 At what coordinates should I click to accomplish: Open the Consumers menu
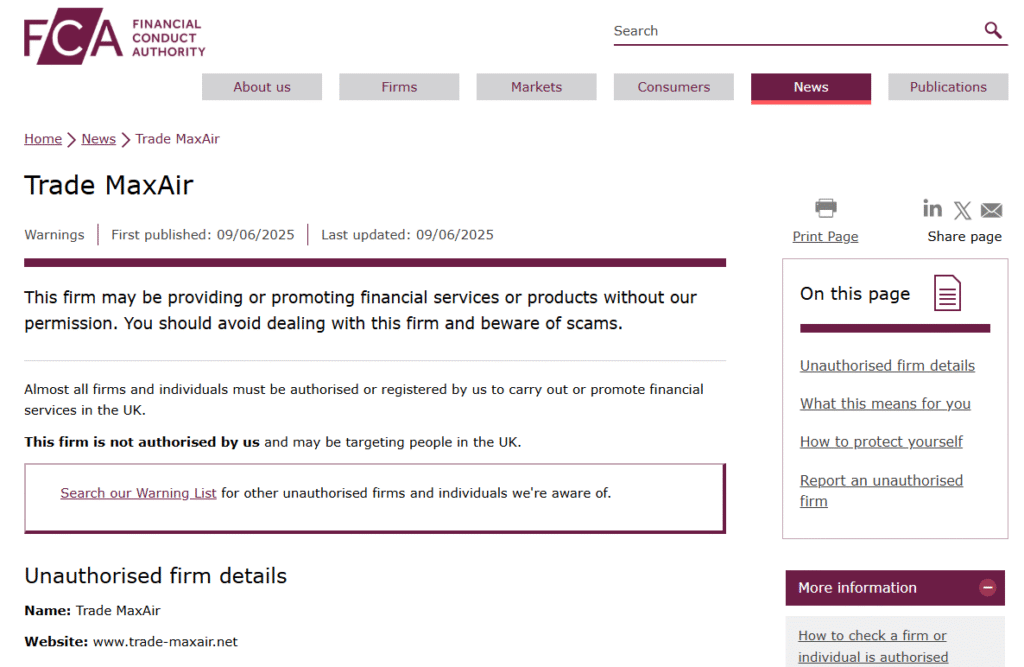pyautogui.click(x=673, y=87)
